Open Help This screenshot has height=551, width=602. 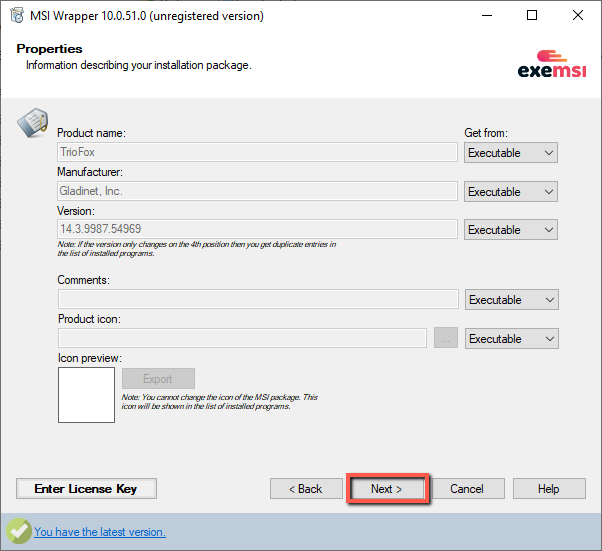549,488
